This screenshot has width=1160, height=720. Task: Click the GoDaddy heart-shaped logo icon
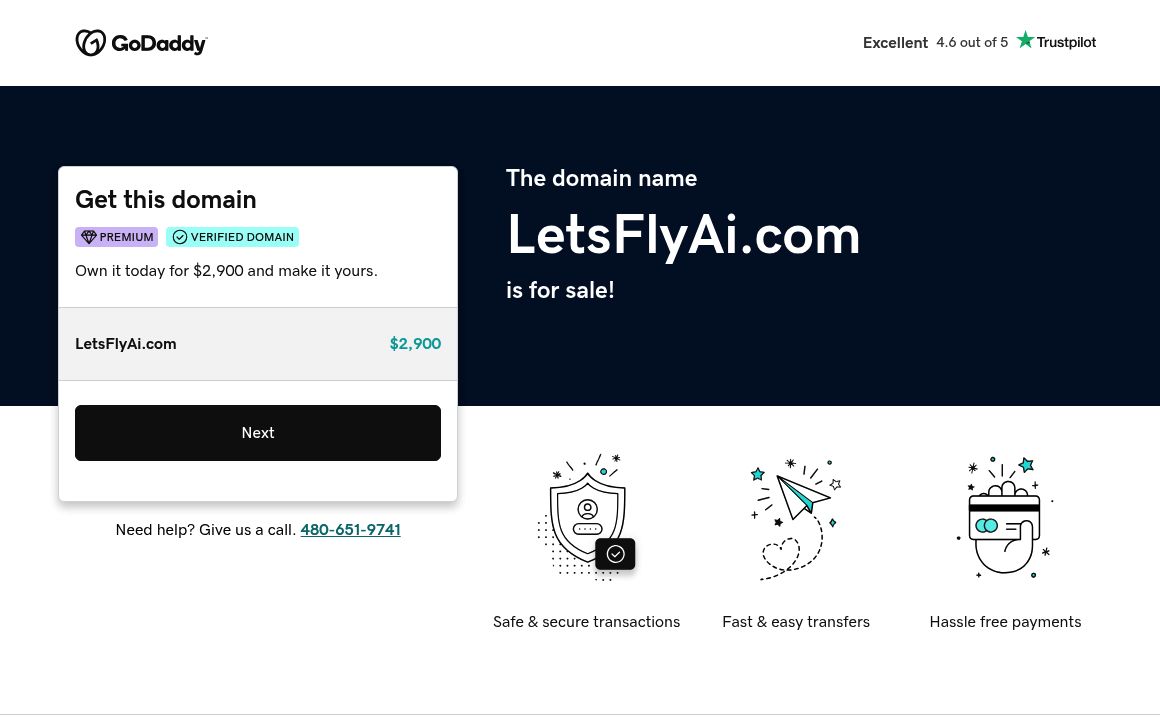tap(91, 42)
